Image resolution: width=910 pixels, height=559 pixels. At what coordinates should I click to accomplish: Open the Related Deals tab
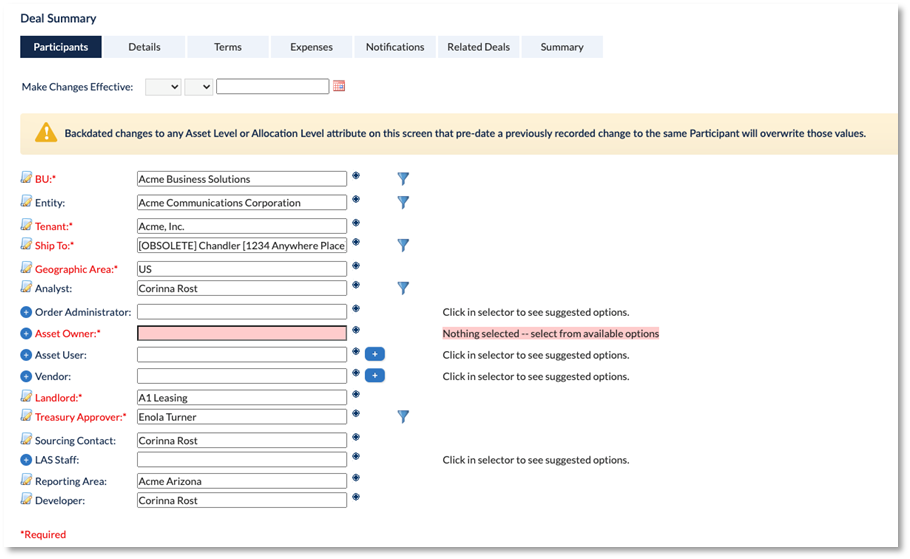[479, 47]
